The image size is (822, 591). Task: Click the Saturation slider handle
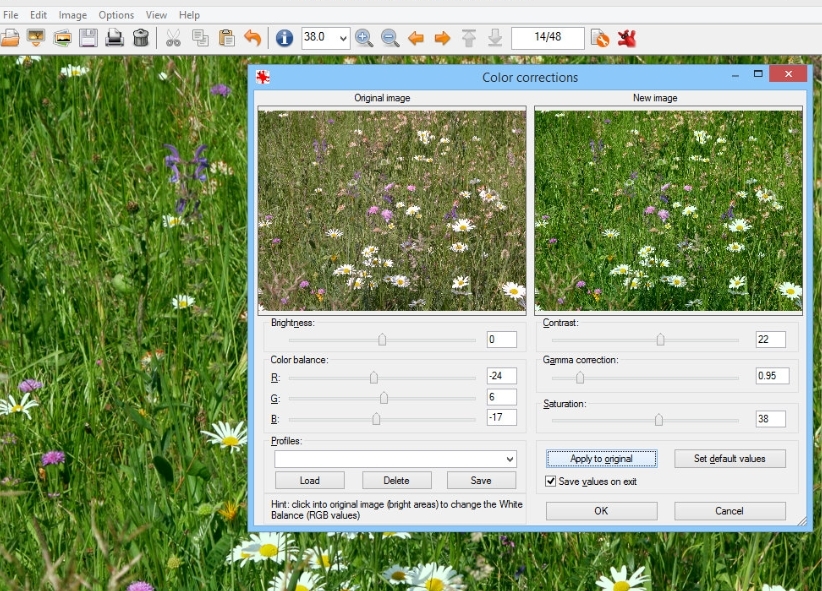659,420
